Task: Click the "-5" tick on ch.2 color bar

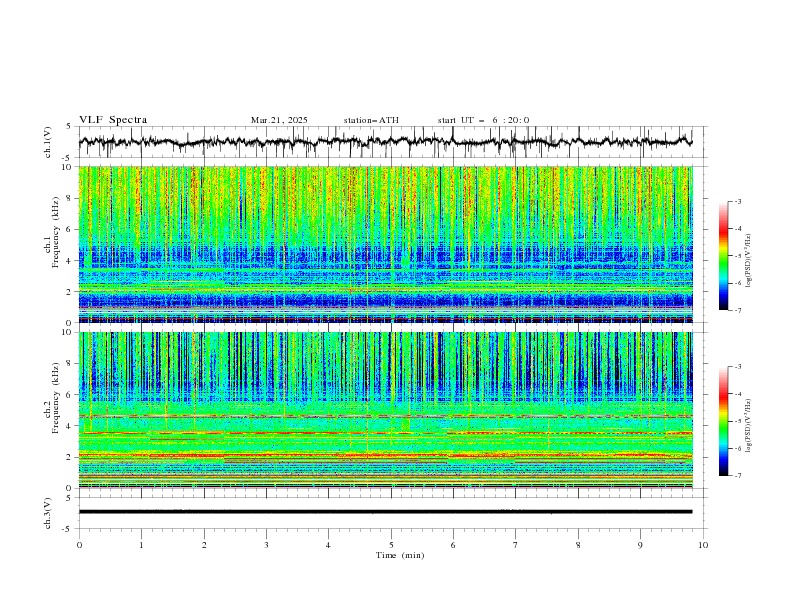Action: coord(738,421)
